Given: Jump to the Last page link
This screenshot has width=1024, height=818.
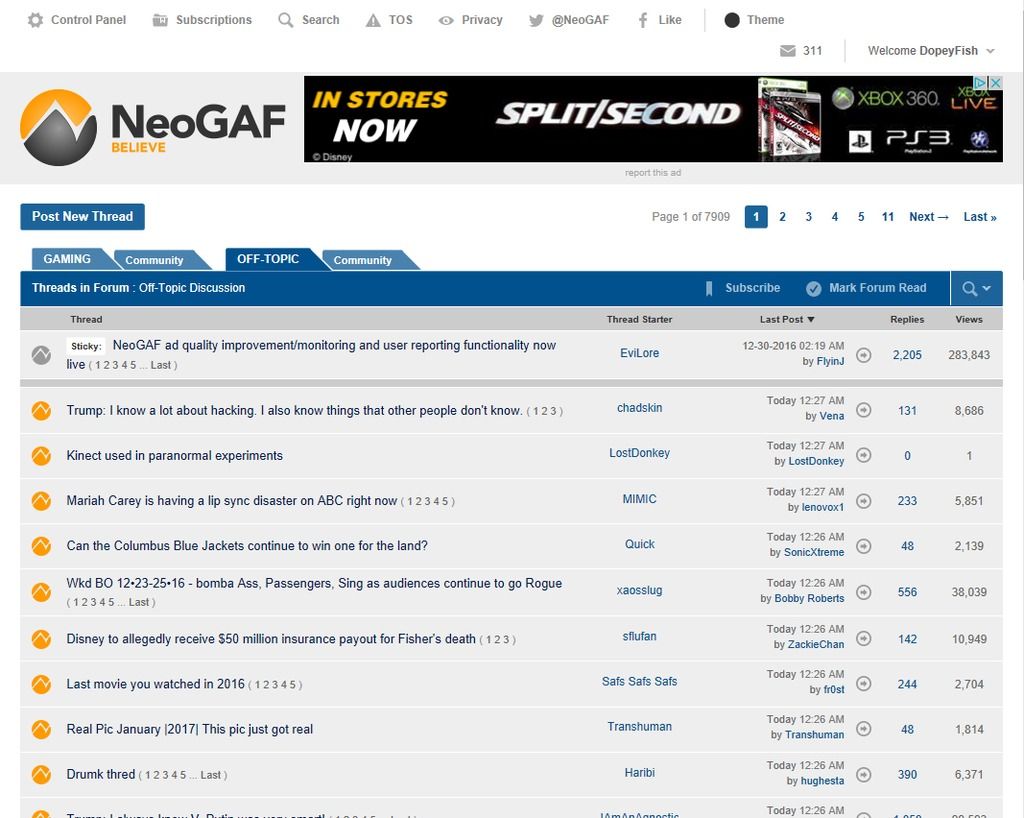Looking at the screenshot, I should coord(980,217).
